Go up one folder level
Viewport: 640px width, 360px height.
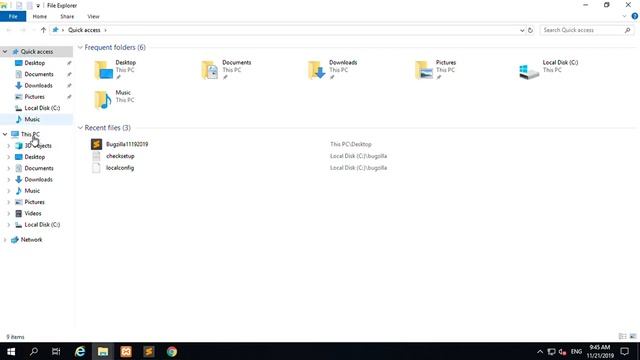coord(43,30)
